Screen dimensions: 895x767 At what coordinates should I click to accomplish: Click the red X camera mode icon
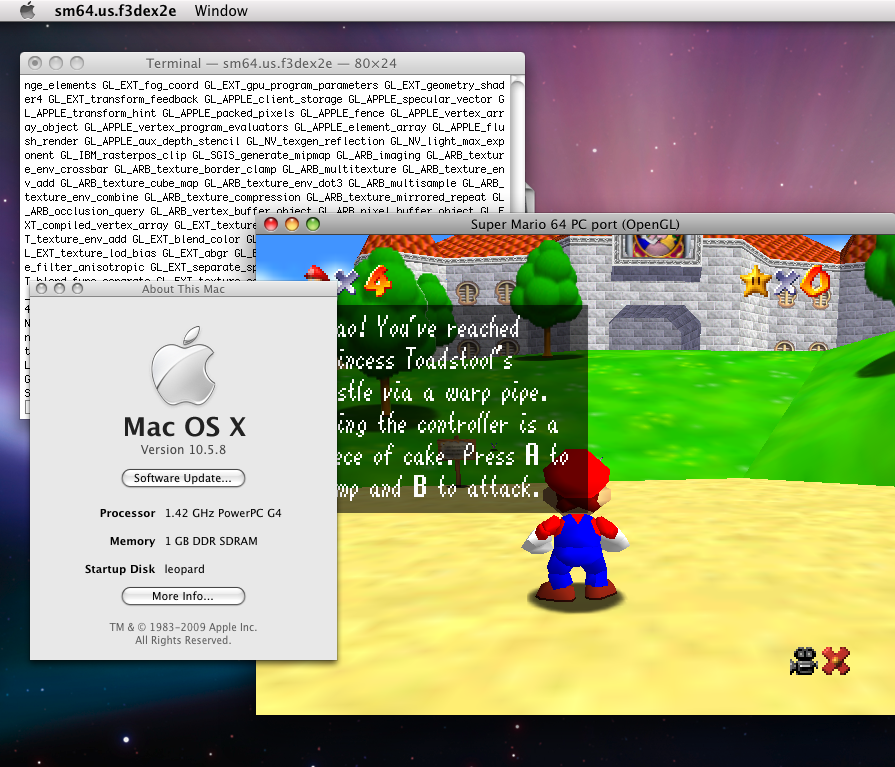pyautogui.click(x=836, y=661)
